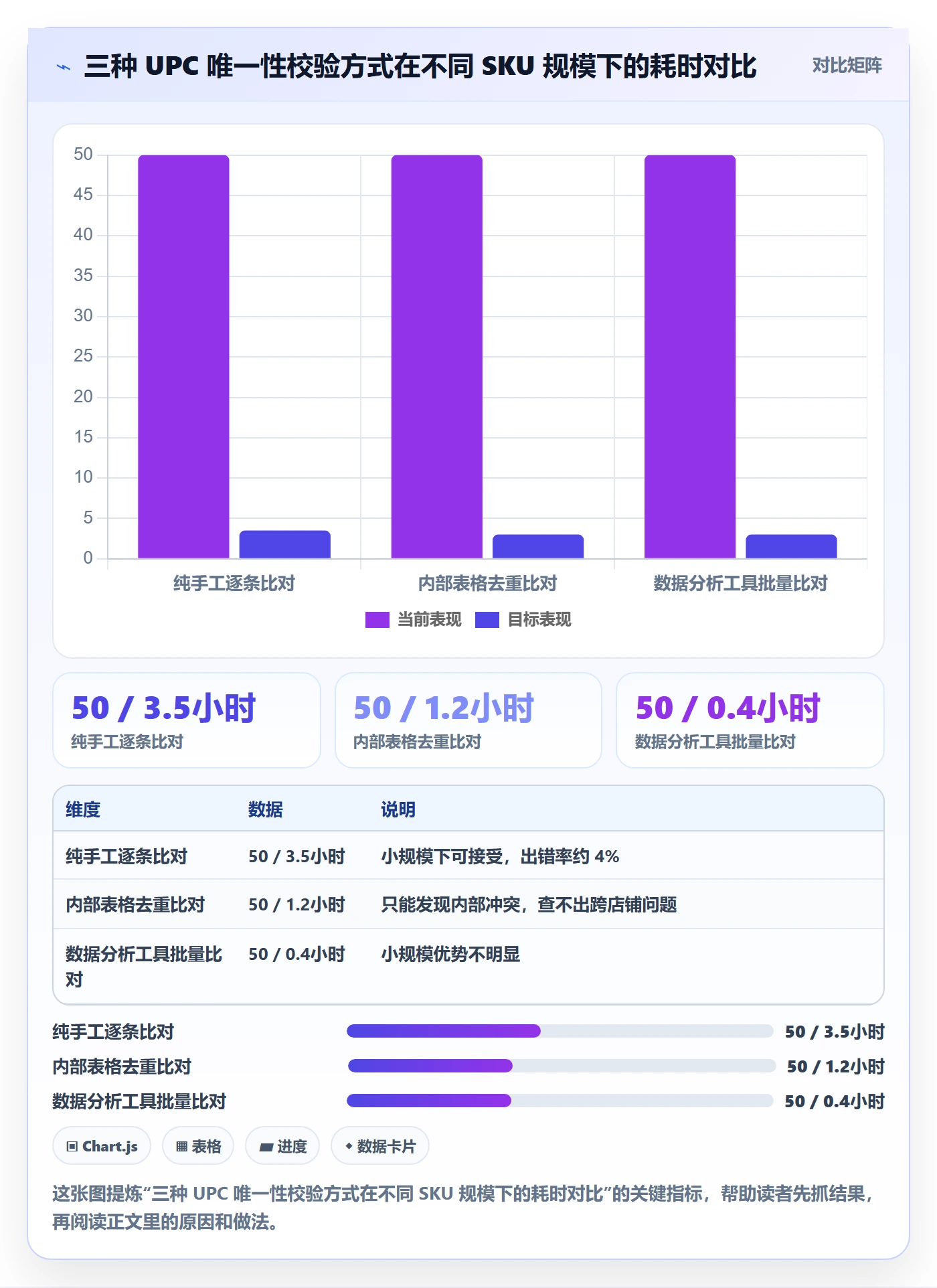This screenshot has width=937, height=1288.
Task: Click the 当前表现 legend label
Action: [429, 620]
